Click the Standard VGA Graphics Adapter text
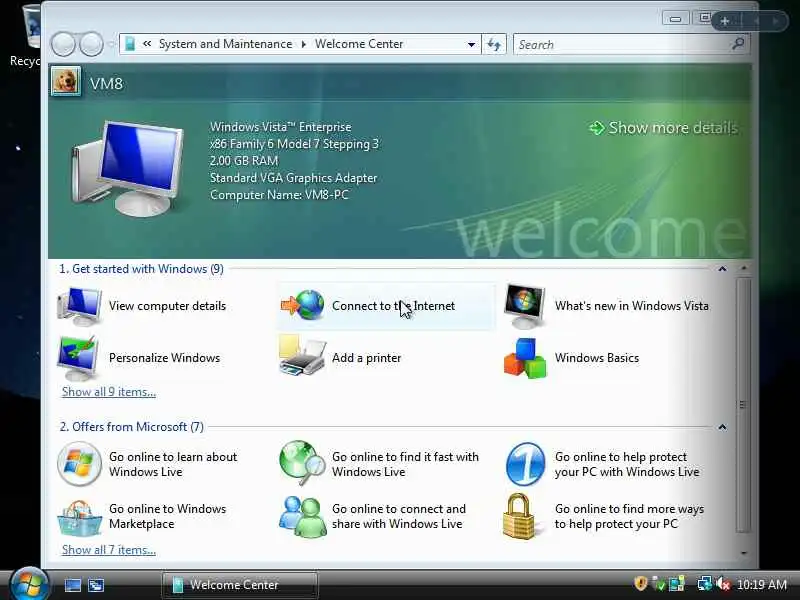 pyautogui.click(x=293, y=178)
